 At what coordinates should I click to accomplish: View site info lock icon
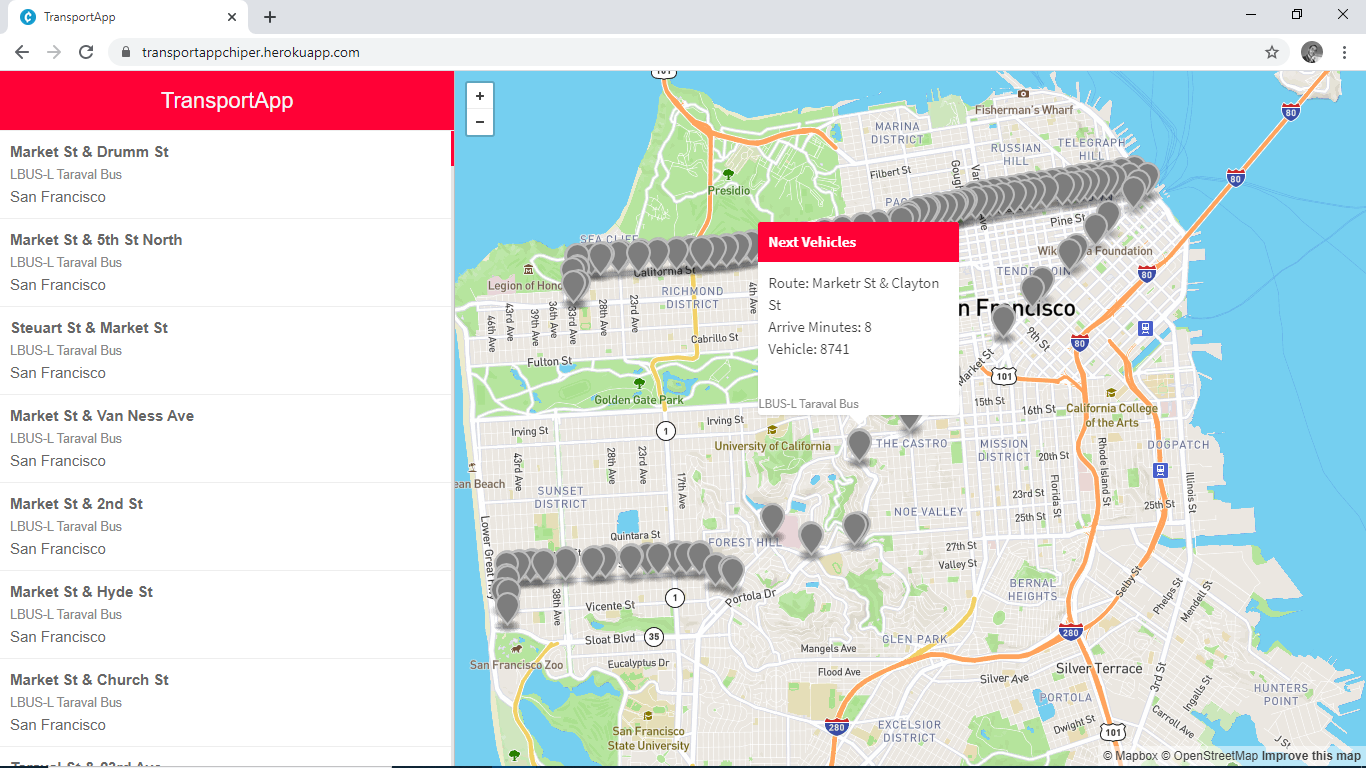pos(125,52)
